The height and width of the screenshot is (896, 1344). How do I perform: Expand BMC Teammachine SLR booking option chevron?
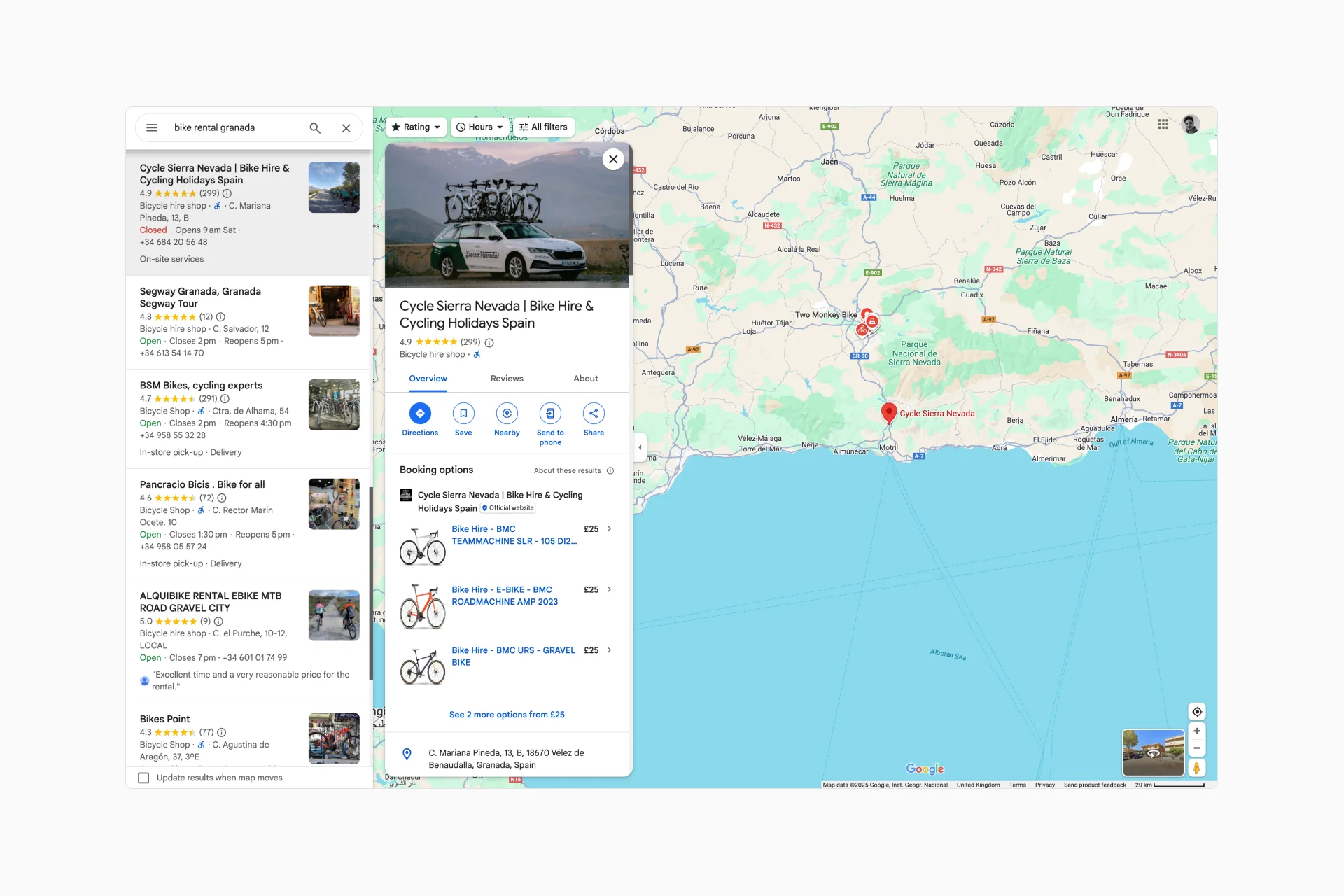pos(609,529)
